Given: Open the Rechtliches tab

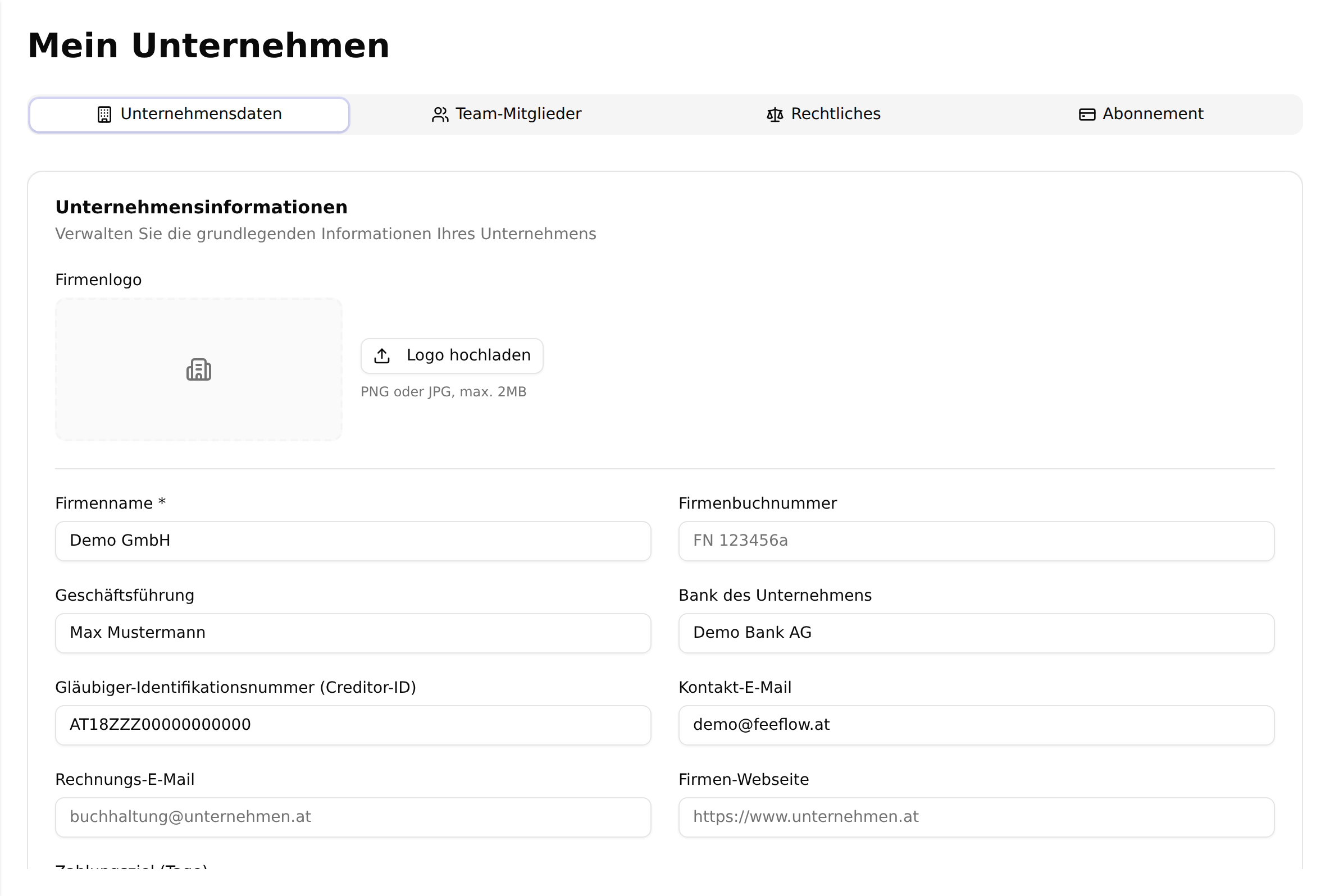Looking at the screenshot, I should (823, 115).
